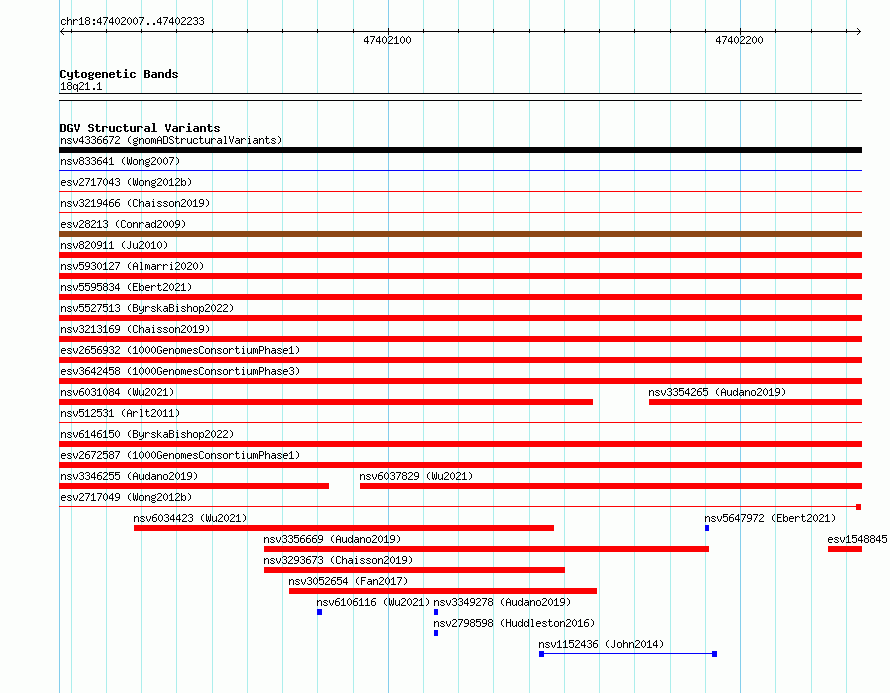This screenshot has height=693, width=890.
Task: Select the red nsv3354265 variant bar
Action: click(x=755, y=402)
